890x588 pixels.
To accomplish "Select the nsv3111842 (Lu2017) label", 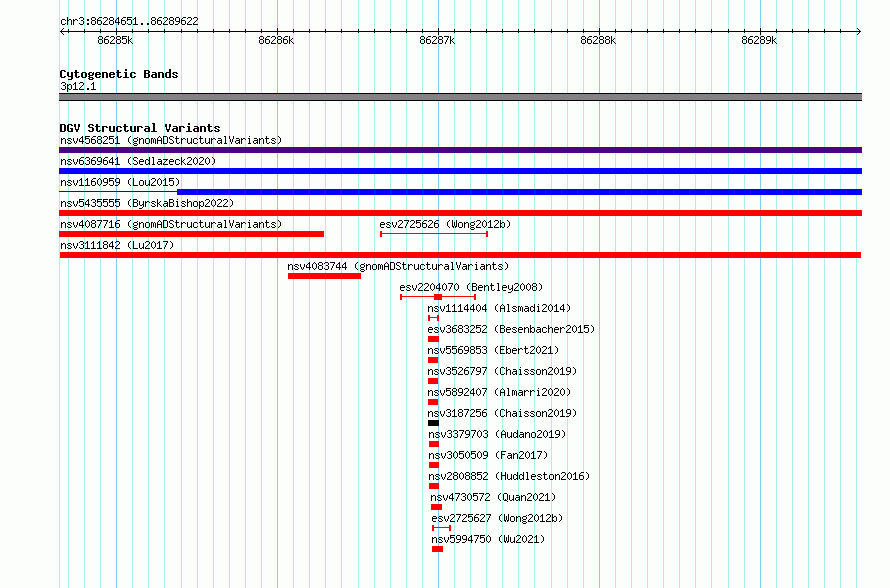I will tap(117, 245).
